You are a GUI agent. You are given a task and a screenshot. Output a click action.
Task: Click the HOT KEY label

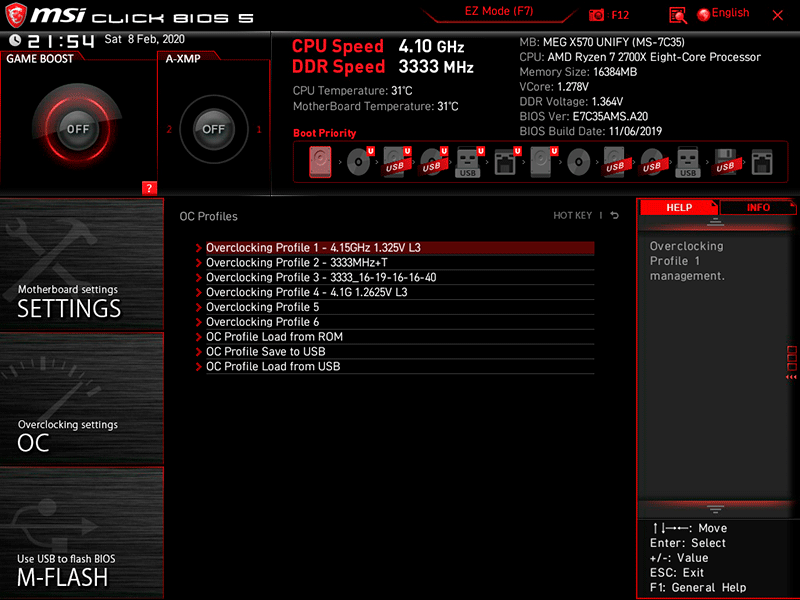point(572,215)
